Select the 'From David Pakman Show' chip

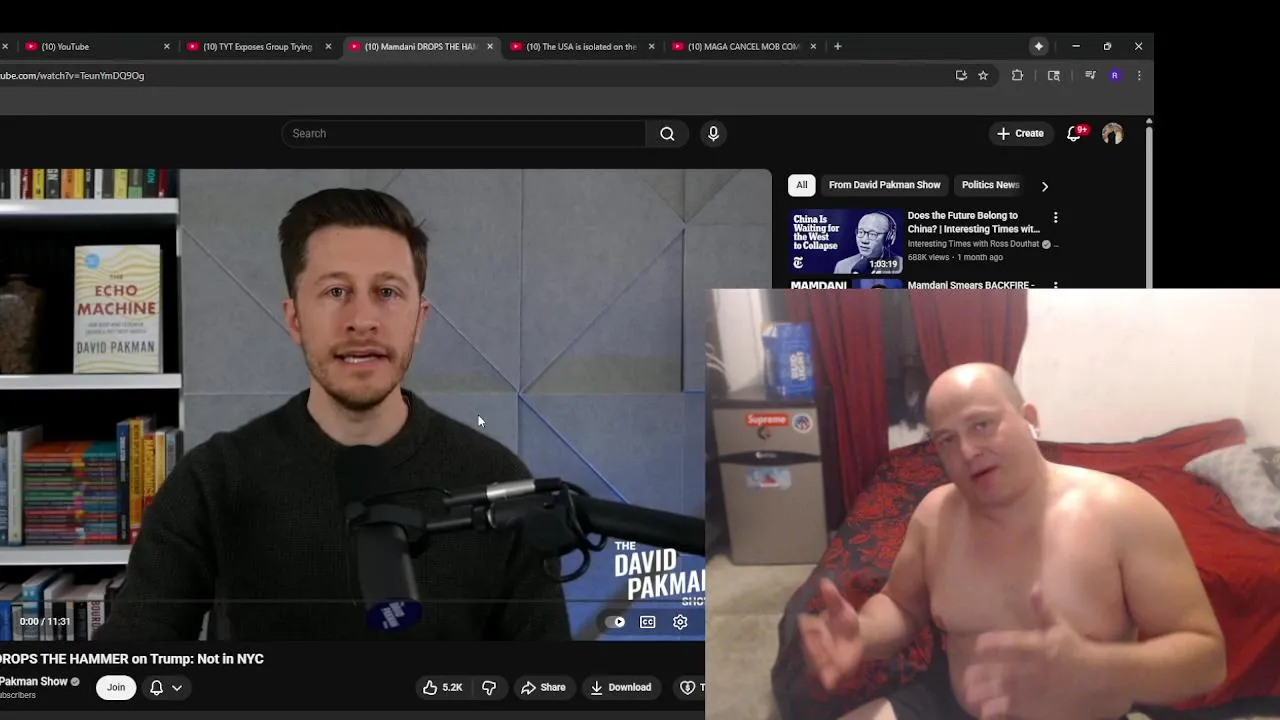point(884,185)
